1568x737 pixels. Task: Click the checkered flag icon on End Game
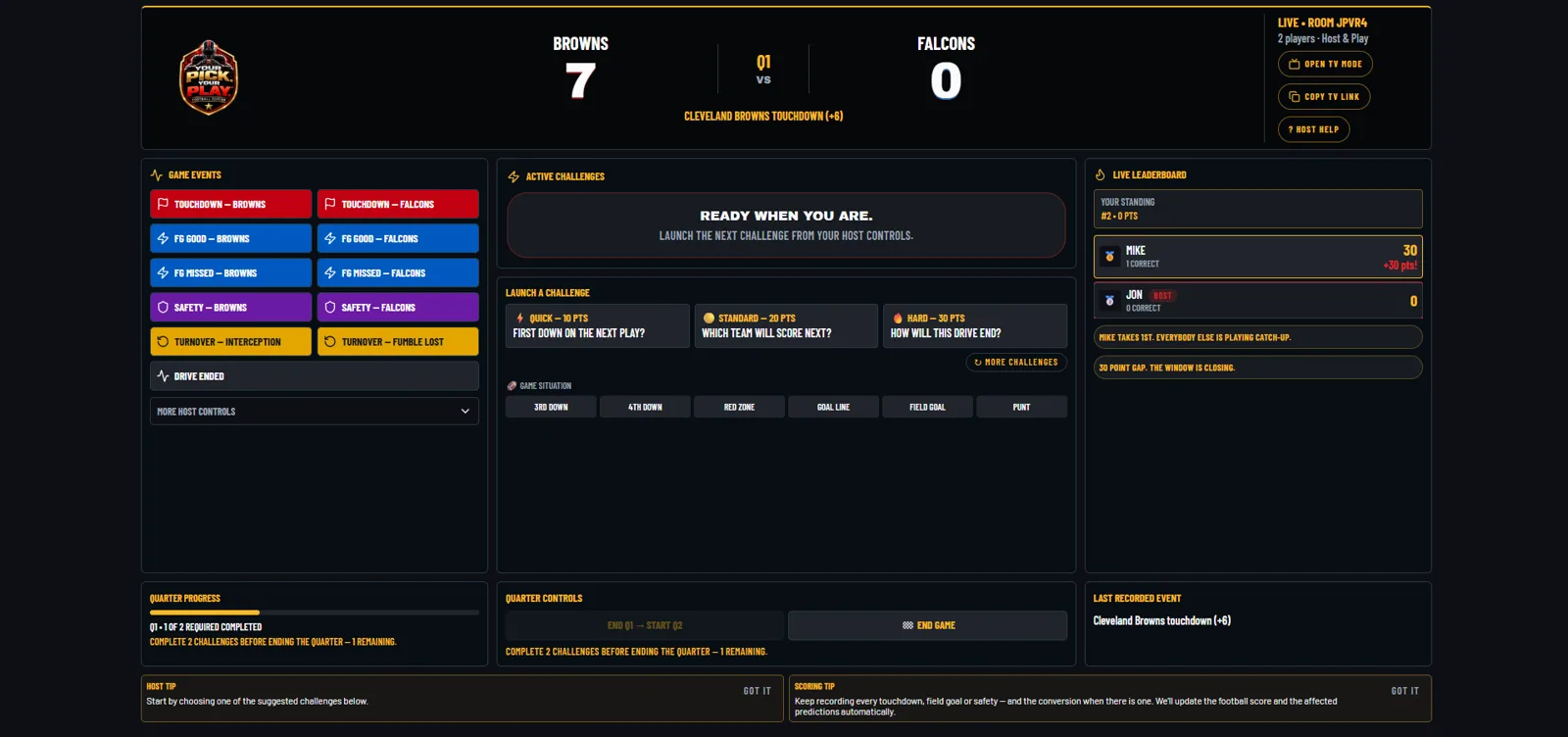pyautogui.click(x=907, y=625)
